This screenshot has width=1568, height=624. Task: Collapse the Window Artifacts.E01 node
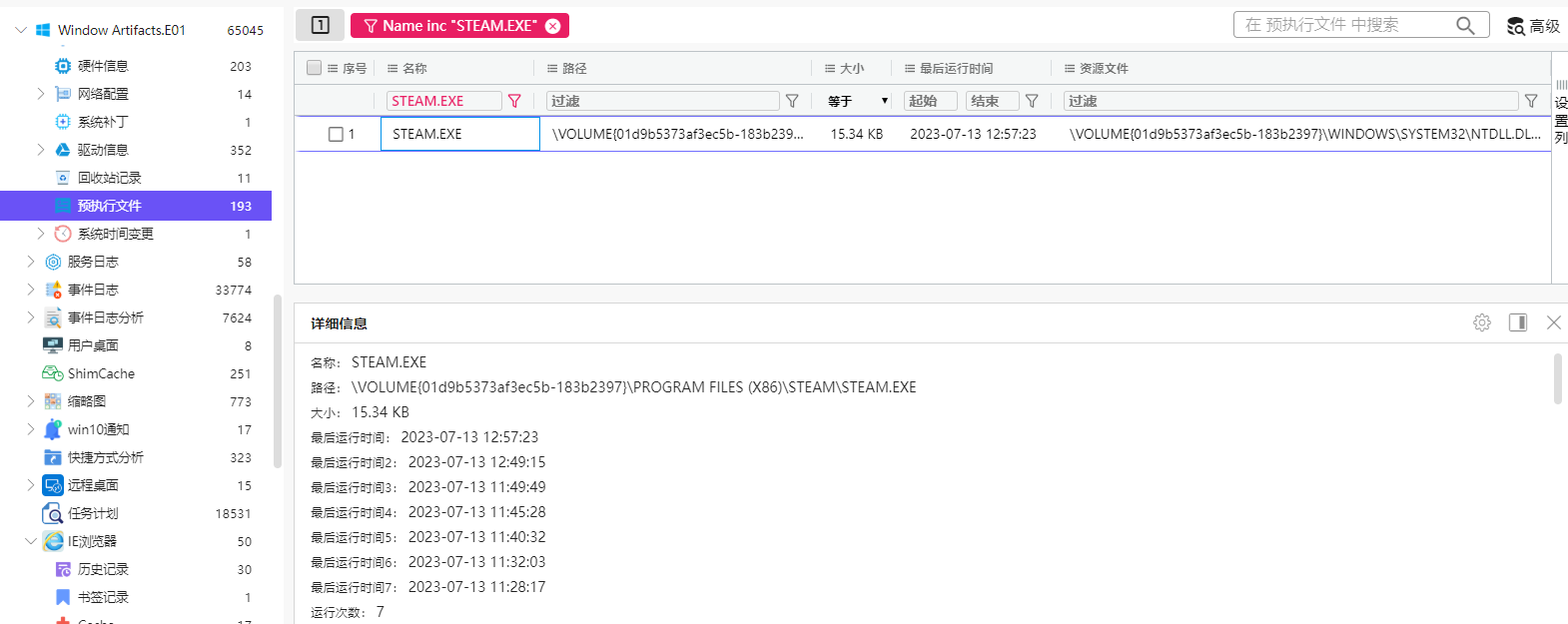(21, 30)
